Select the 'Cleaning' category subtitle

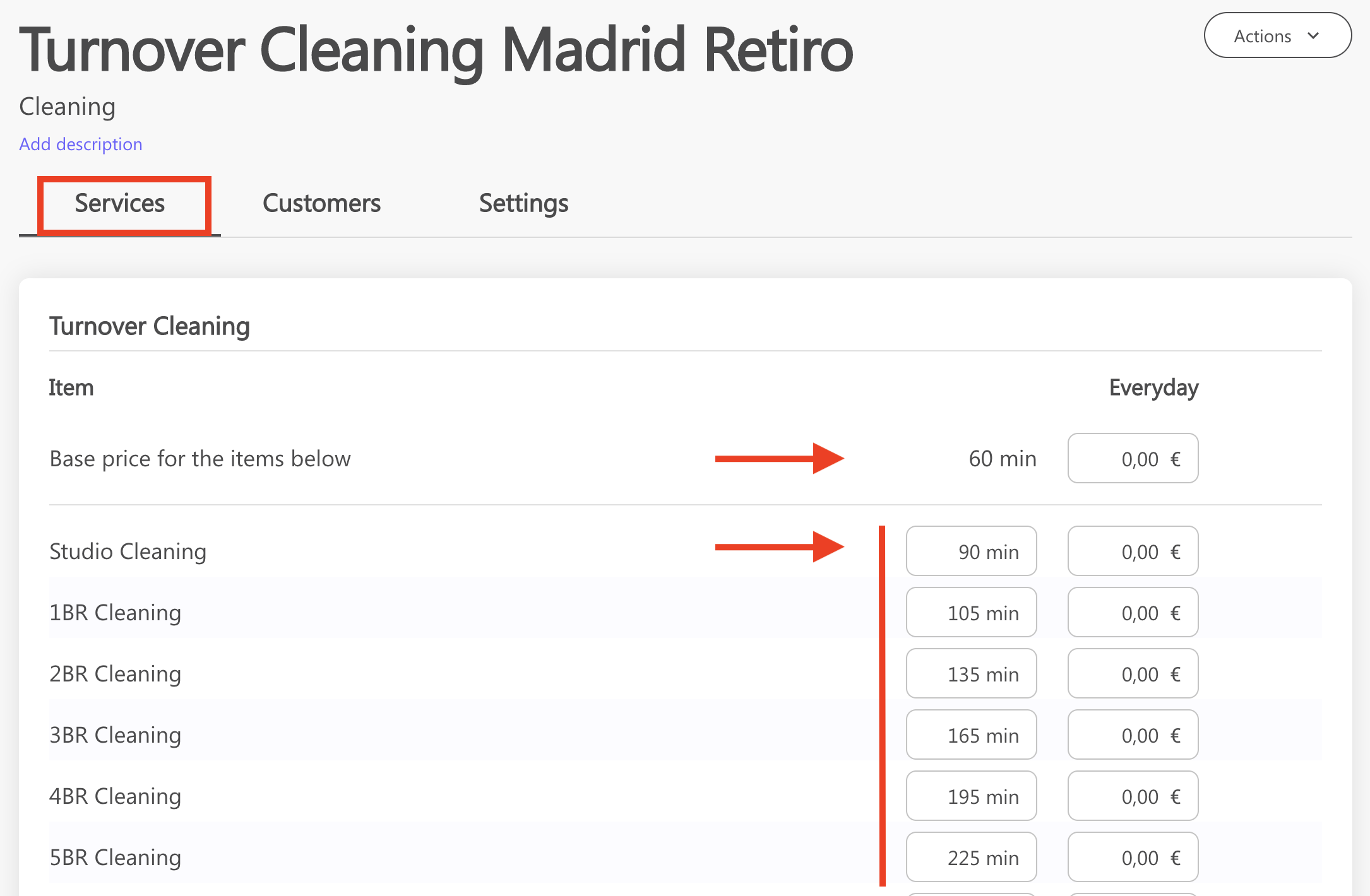click(68, 107)
